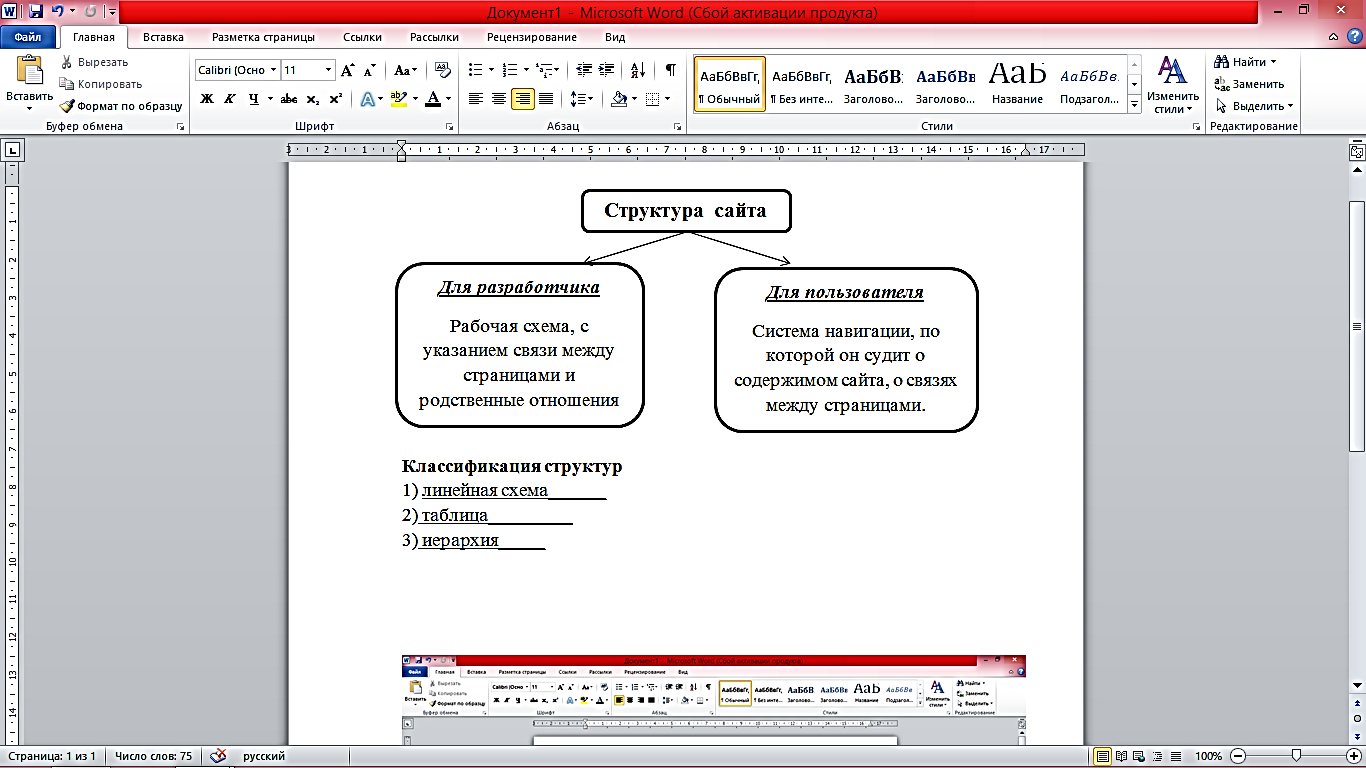The width and height of the screenshot is (1366, 768).
Task: Open the Aa change case dropdown
Action: pos(406,70)
